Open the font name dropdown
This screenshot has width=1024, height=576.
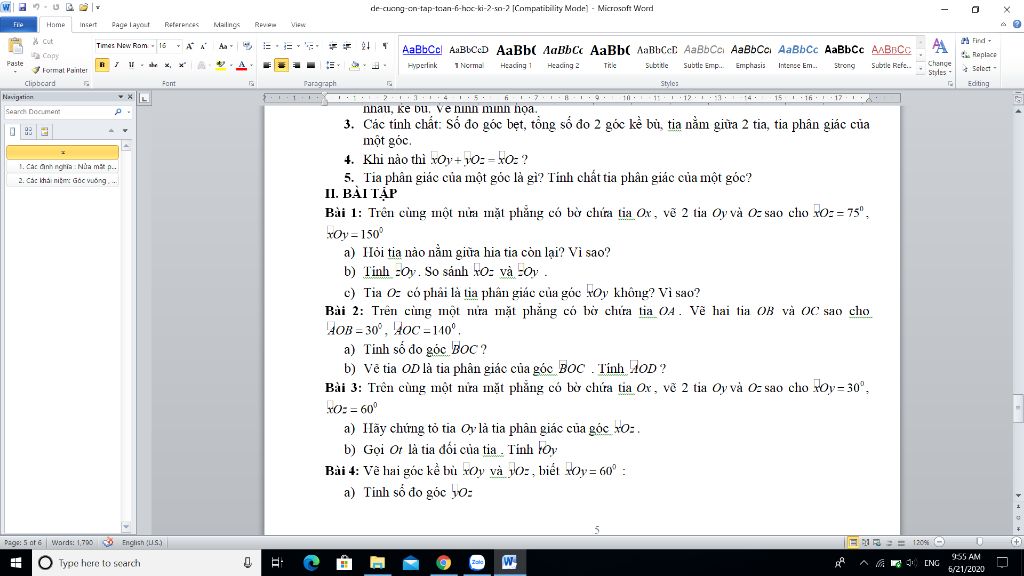(152, 46)
